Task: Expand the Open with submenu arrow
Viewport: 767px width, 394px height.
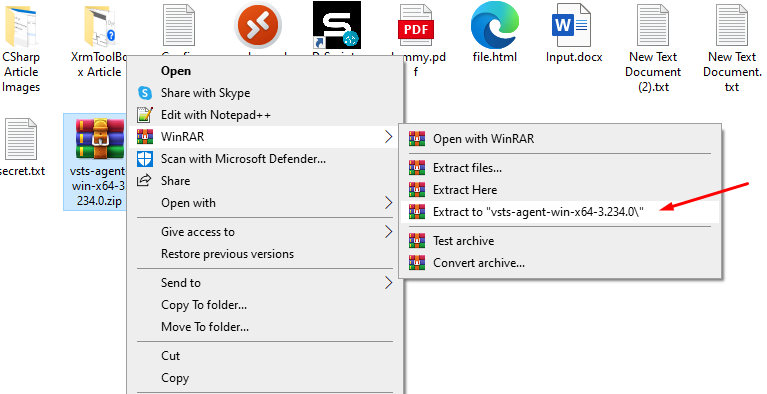Action: [x=388, y=203]
